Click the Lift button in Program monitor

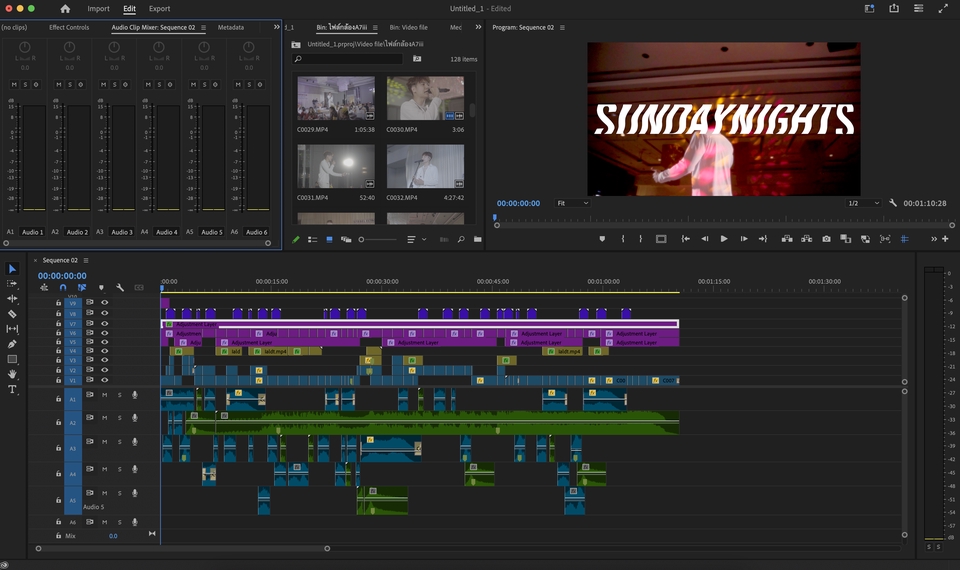tap(787, 239)
